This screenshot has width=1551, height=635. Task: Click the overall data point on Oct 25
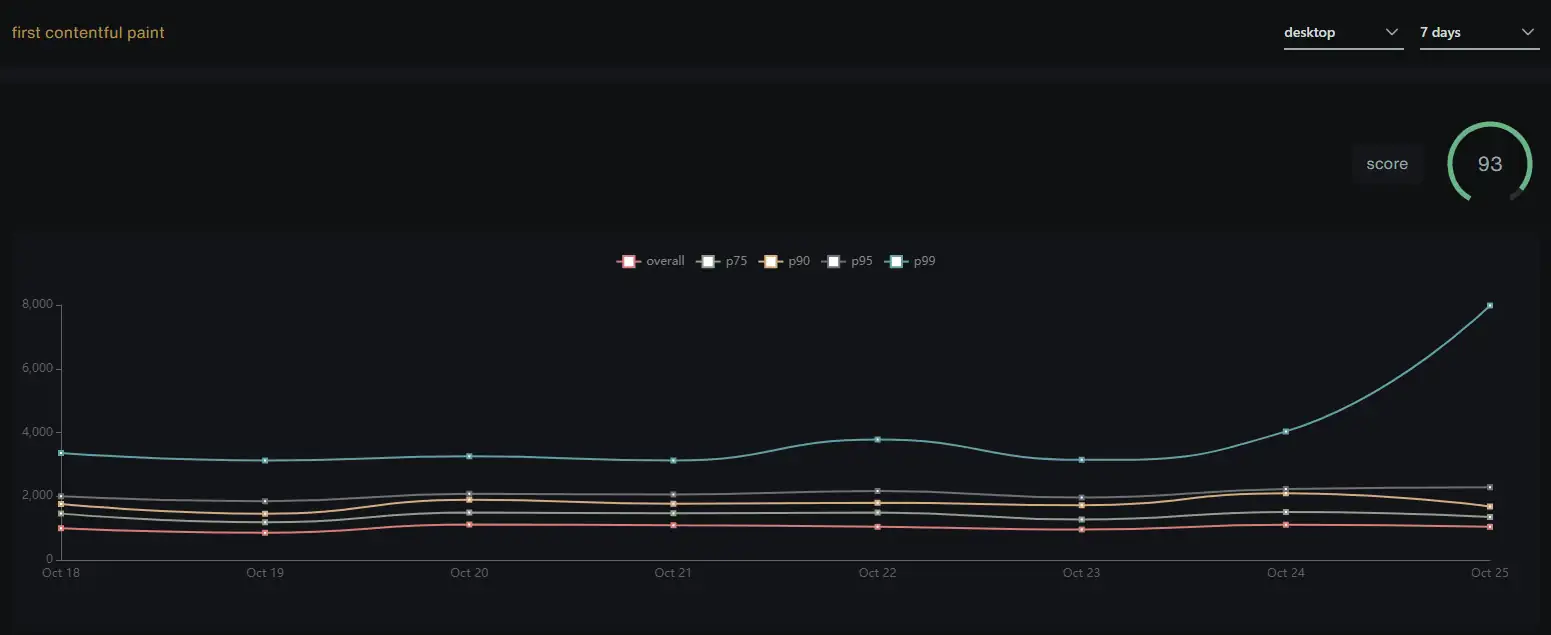point(1490,527)
